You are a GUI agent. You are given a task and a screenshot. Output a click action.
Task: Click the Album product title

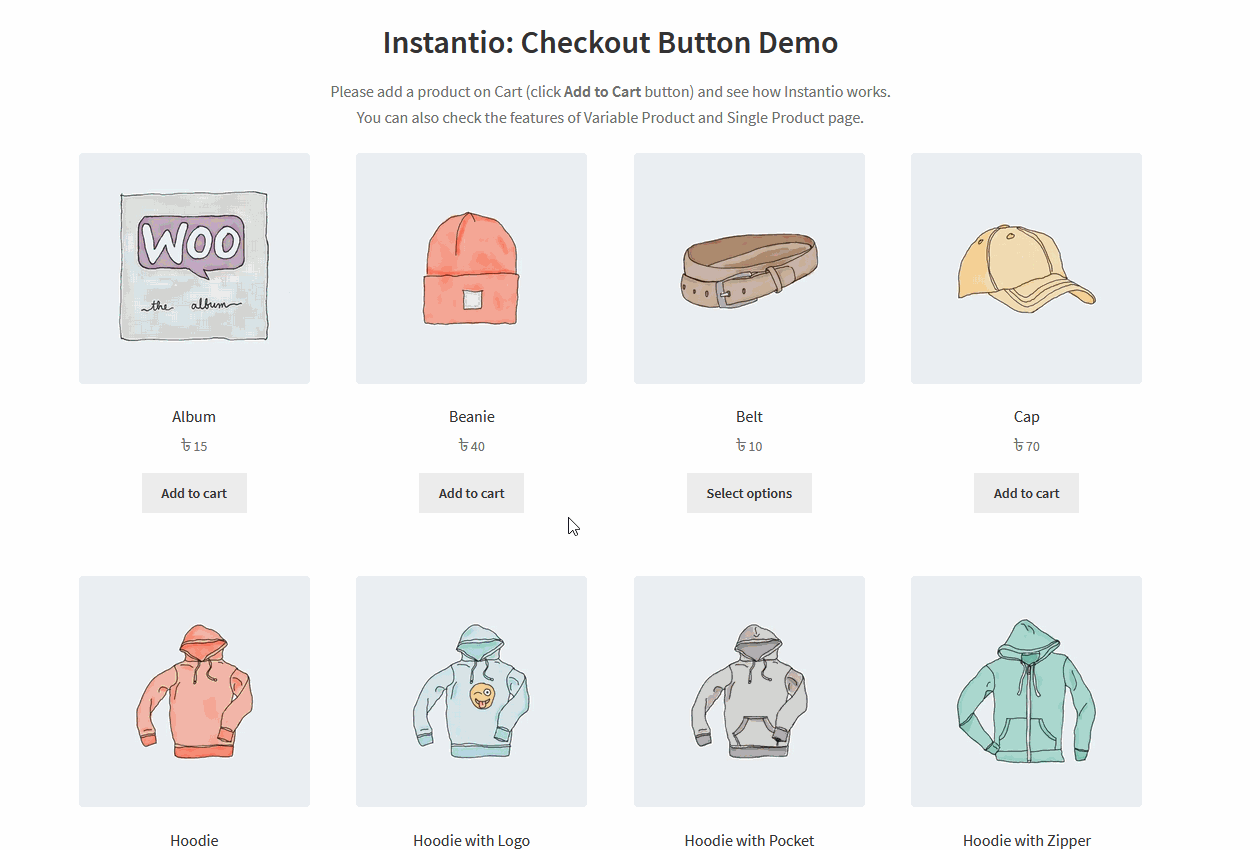pos(194,417)
